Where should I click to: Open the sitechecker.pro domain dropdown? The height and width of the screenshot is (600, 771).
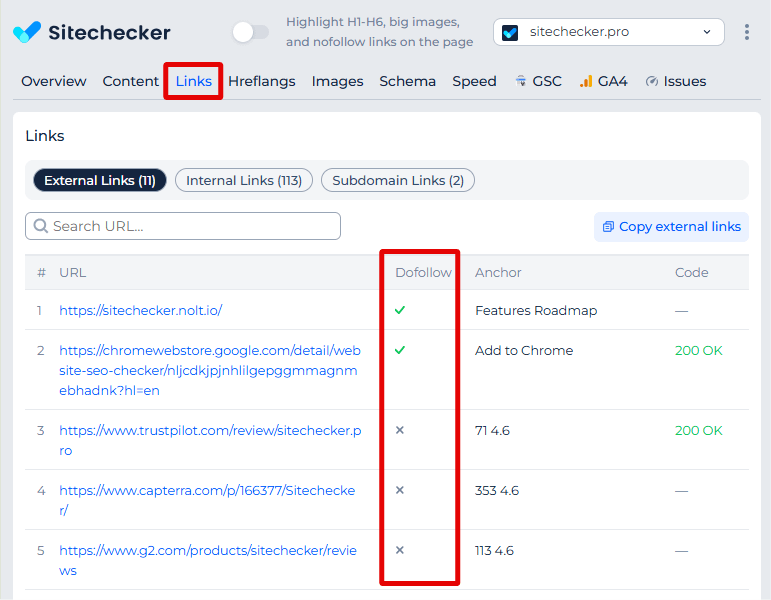609,32
